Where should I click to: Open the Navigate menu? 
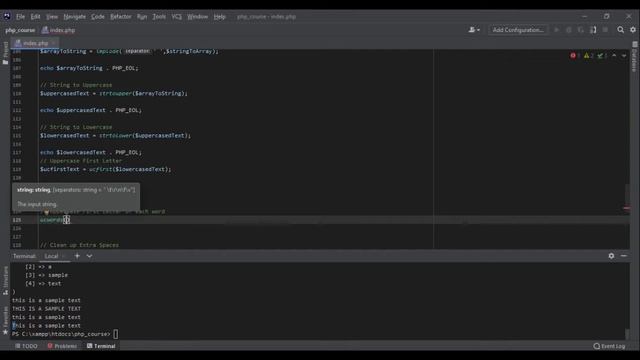(75, 17)
